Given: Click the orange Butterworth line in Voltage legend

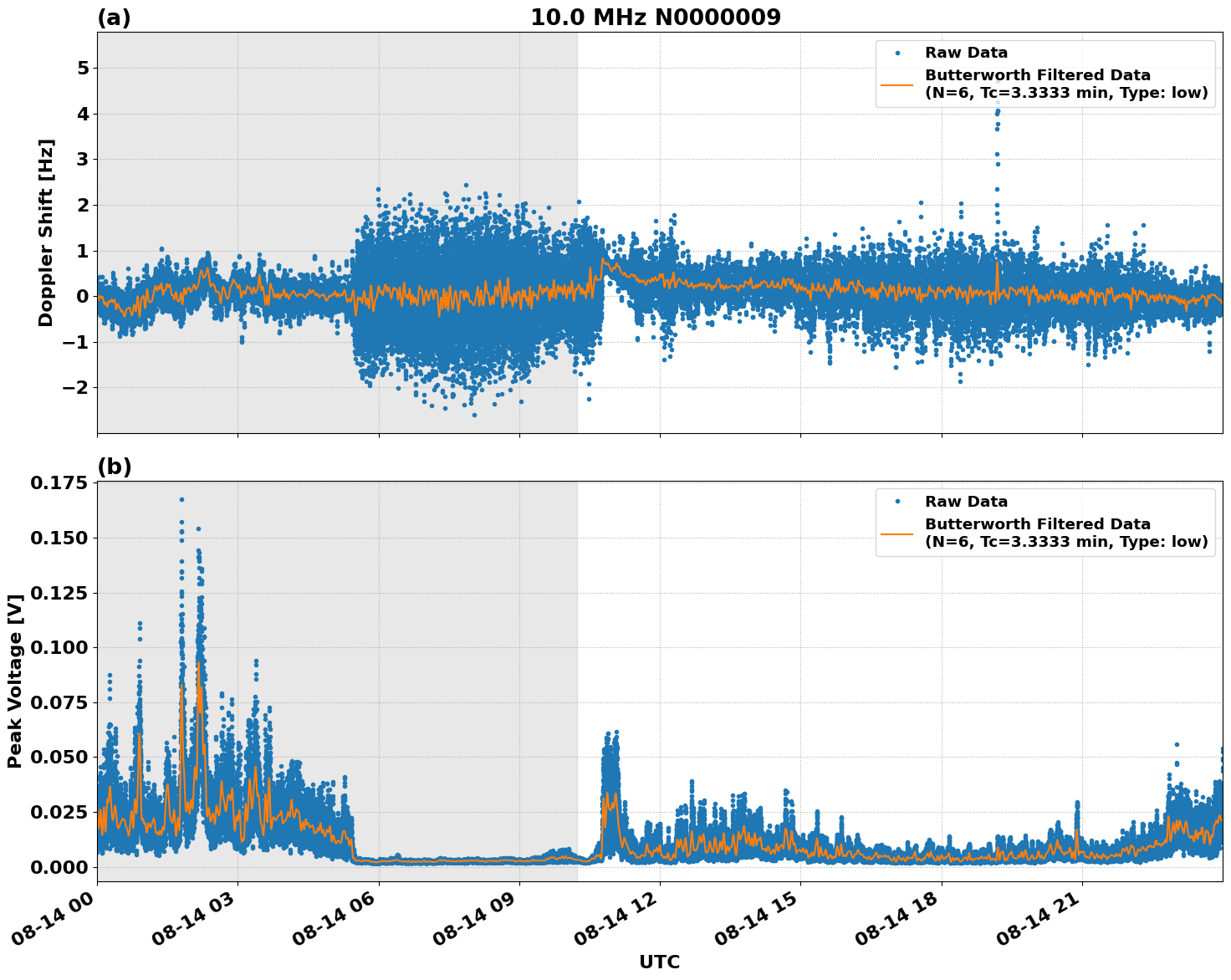Looking at the screenshot, I should [897, 533].
